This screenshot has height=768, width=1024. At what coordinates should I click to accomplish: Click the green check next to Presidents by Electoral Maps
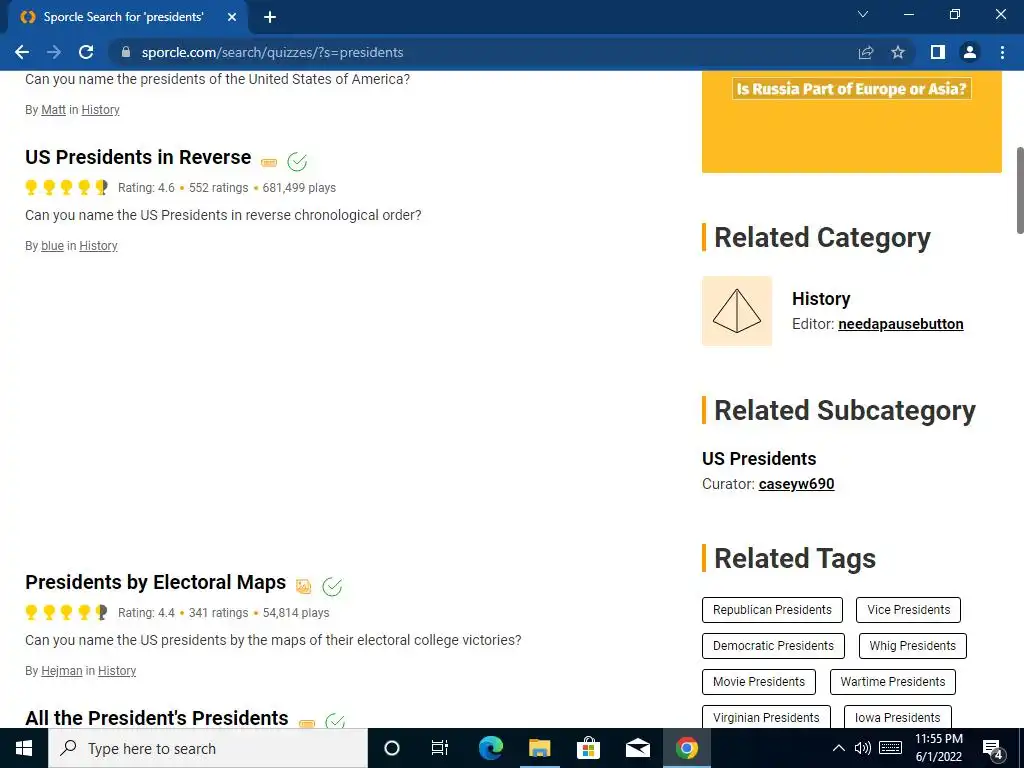tap(332, 586)
